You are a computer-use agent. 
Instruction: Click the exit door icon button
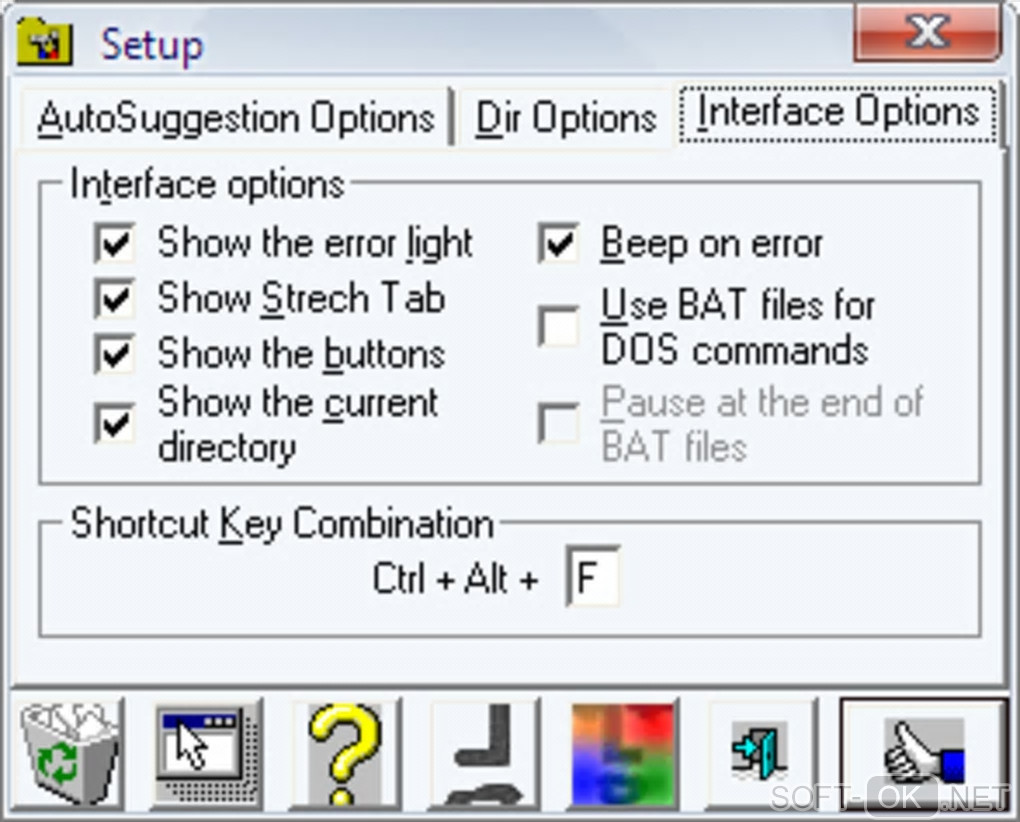(x=760, y=753)
